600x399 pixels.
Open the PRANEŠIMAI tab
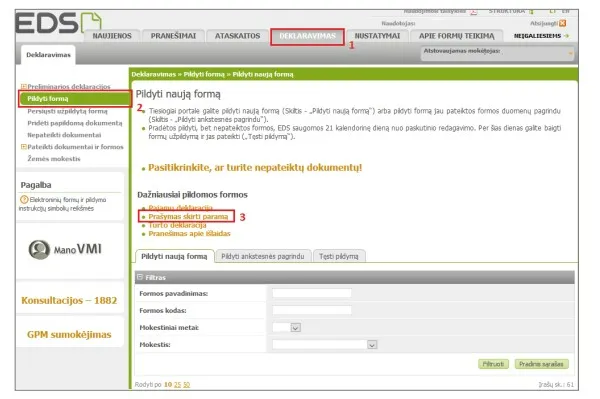[x=173, y=36]
